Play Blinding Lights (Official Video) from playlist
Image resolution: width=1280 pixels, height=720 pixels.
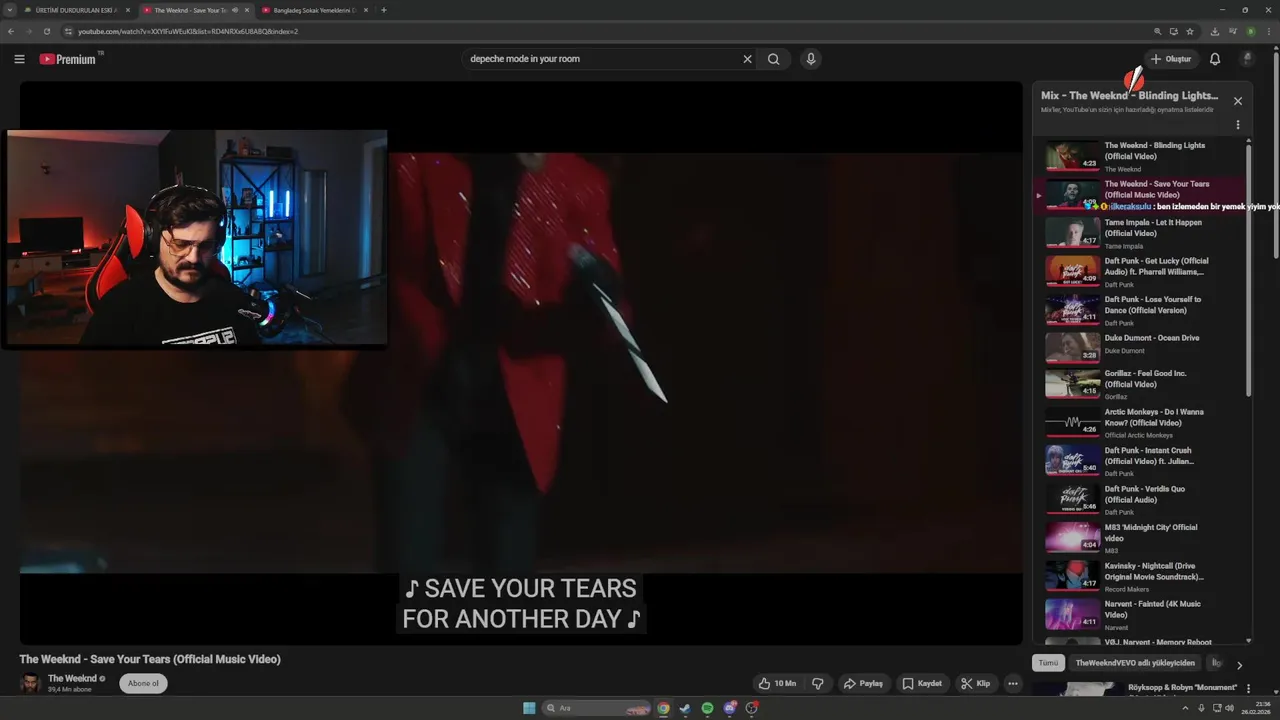point(1139,156)
